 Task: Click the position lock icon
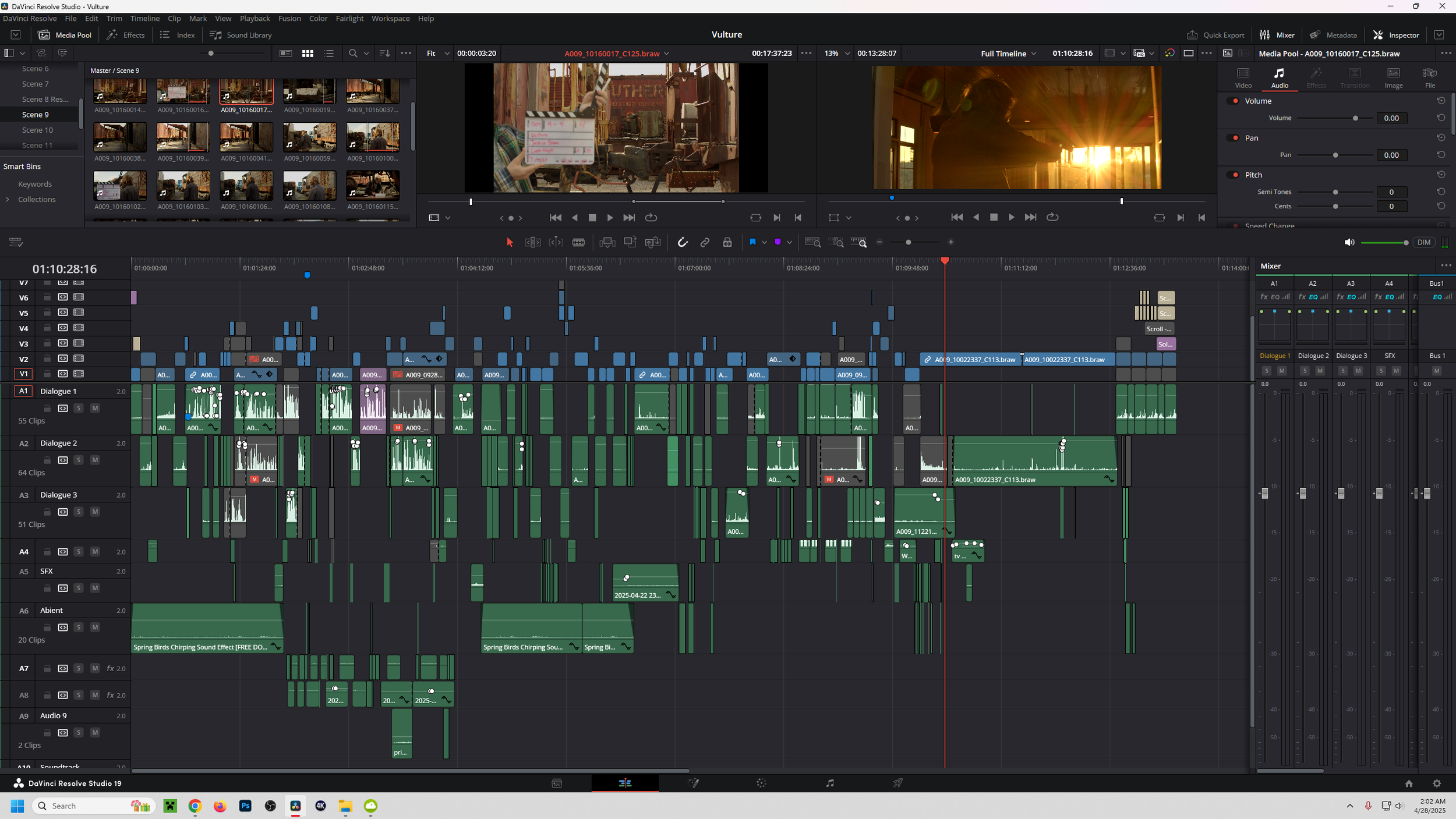[727, 242]
